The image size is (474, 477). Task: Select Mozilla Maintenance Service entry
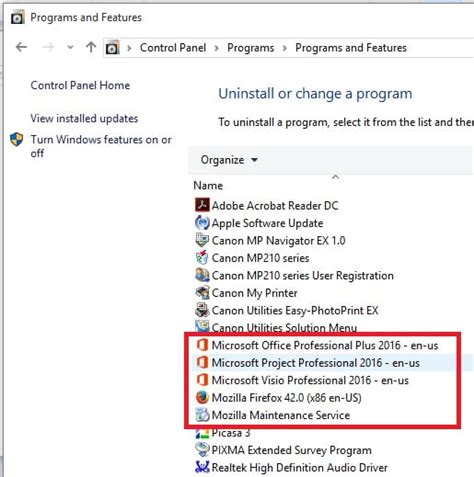pyautogui.click(x=281, y=415)
